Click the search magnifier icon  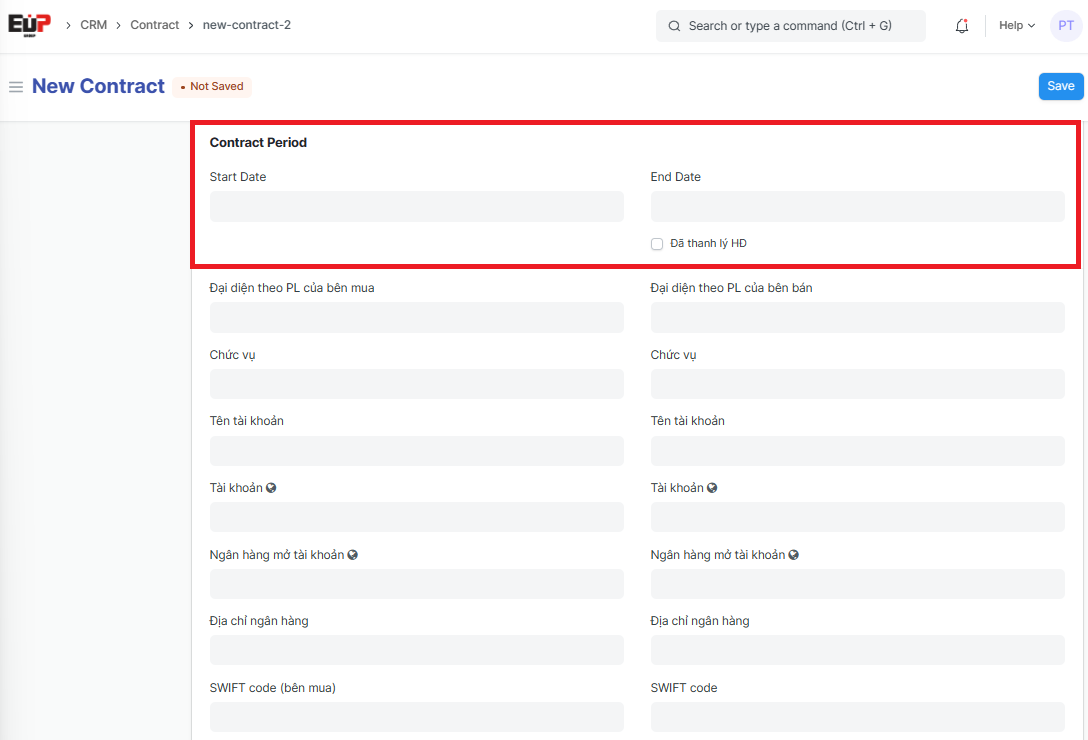coord(674,26)
